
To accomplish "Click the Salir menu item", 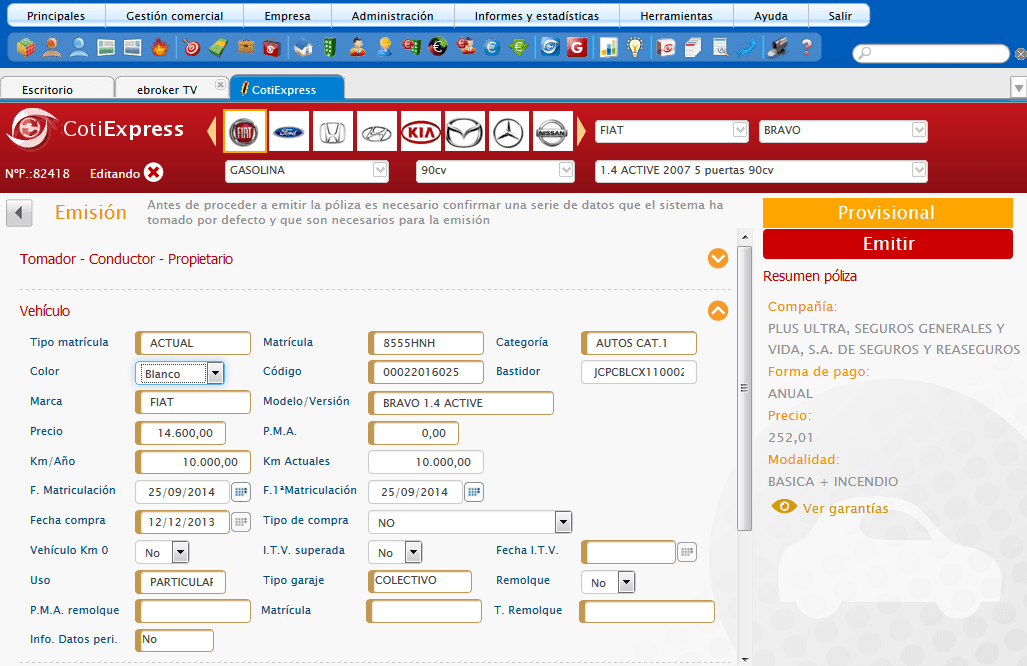I will (x=840, y=16).
